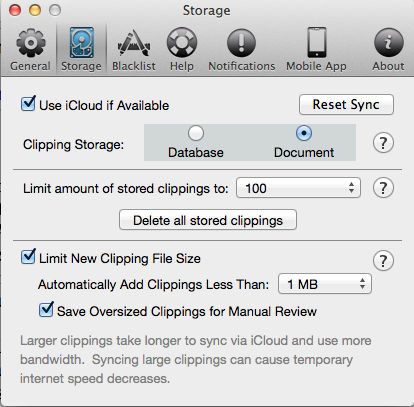Open the stored clippings limit dropdown showing 100
The width and height of the screenshot is (414, 407).
pyautogui.click(x=298, y=188)
